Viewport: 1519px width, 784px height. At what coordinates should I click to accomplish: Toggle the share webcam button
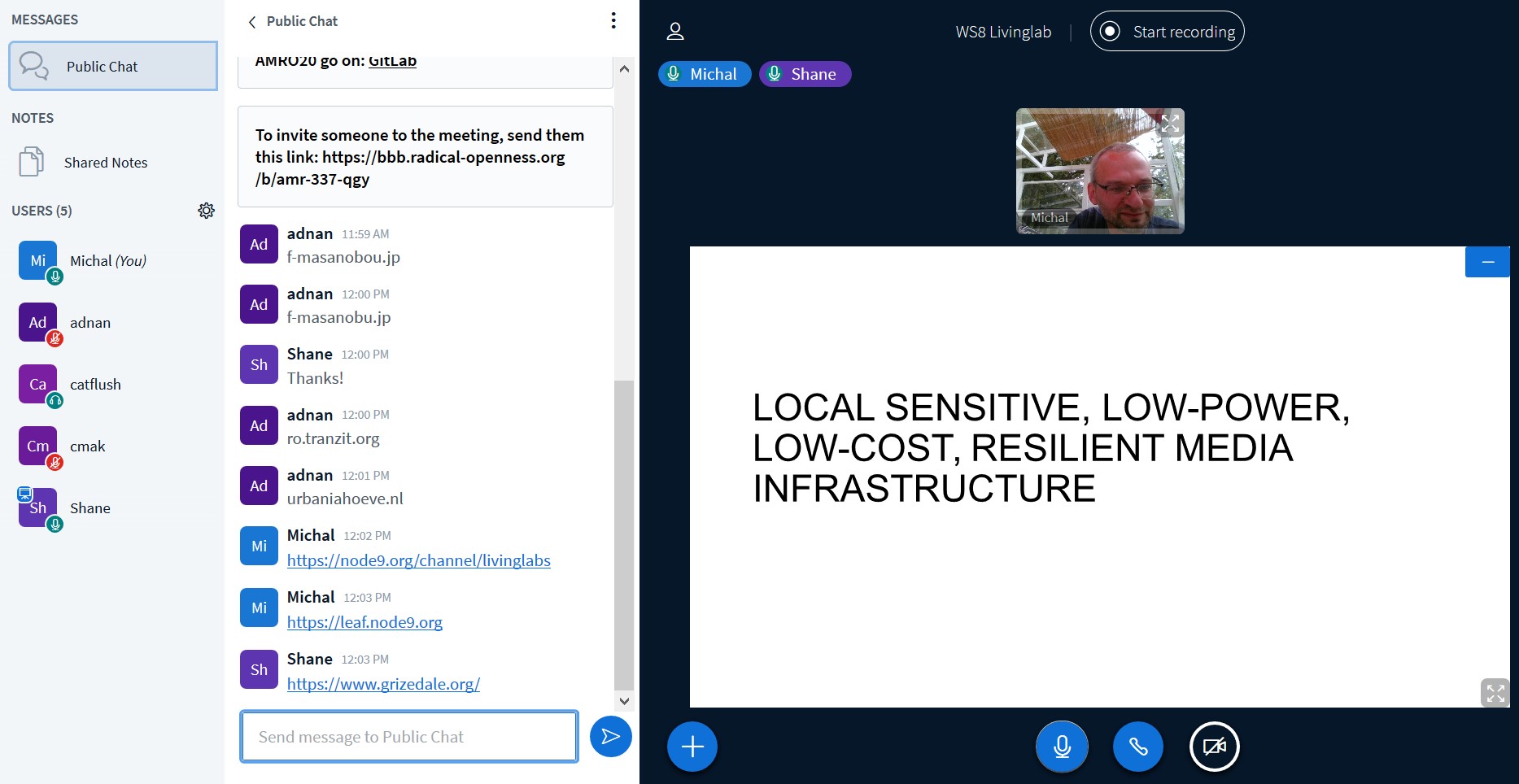click(x=1214, y=747)
